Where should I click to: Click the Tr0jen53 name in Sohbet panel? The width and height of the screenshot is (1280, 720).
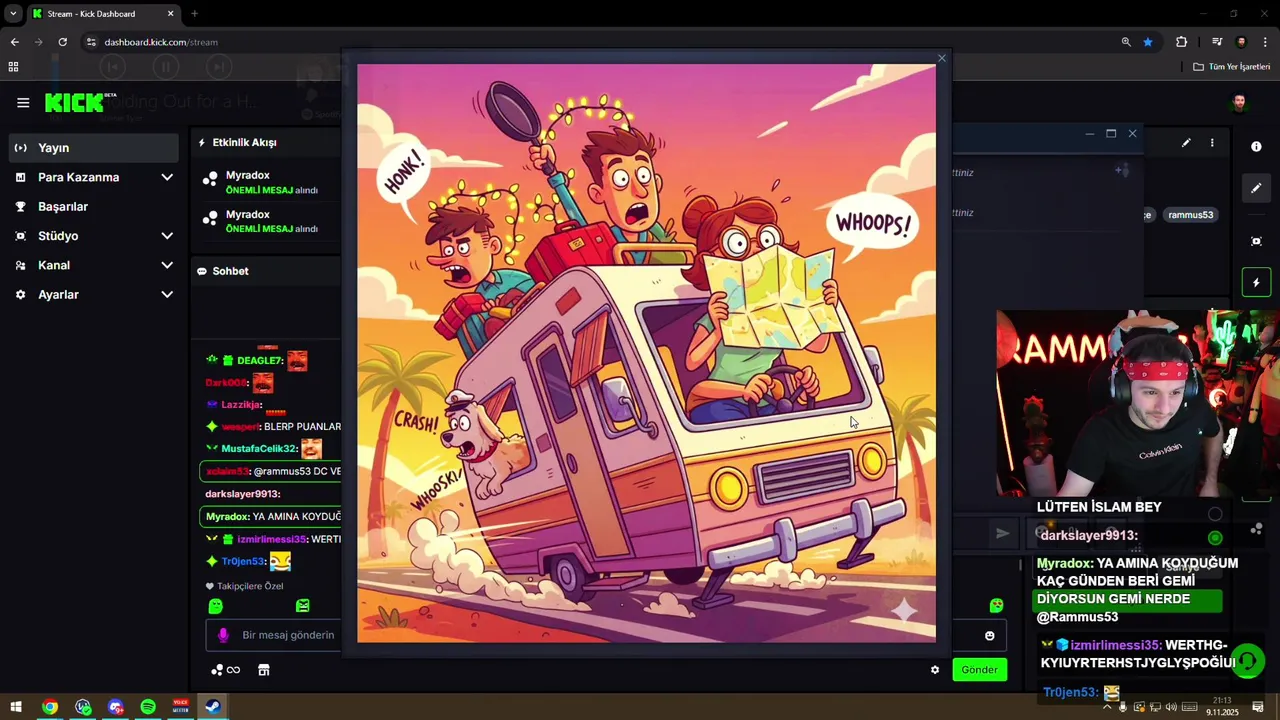[x=243, y=562]
